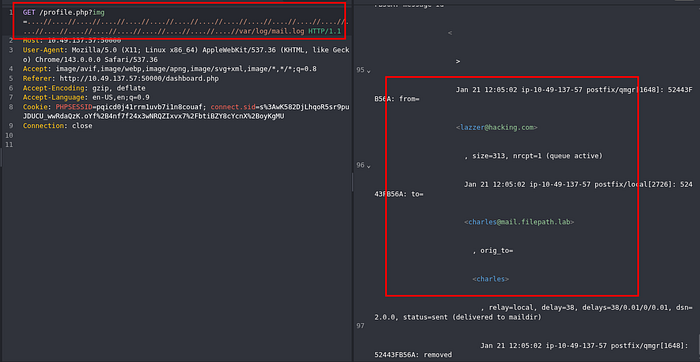Click the Accept-Encoding header name
700x362 pixels.
53,88
